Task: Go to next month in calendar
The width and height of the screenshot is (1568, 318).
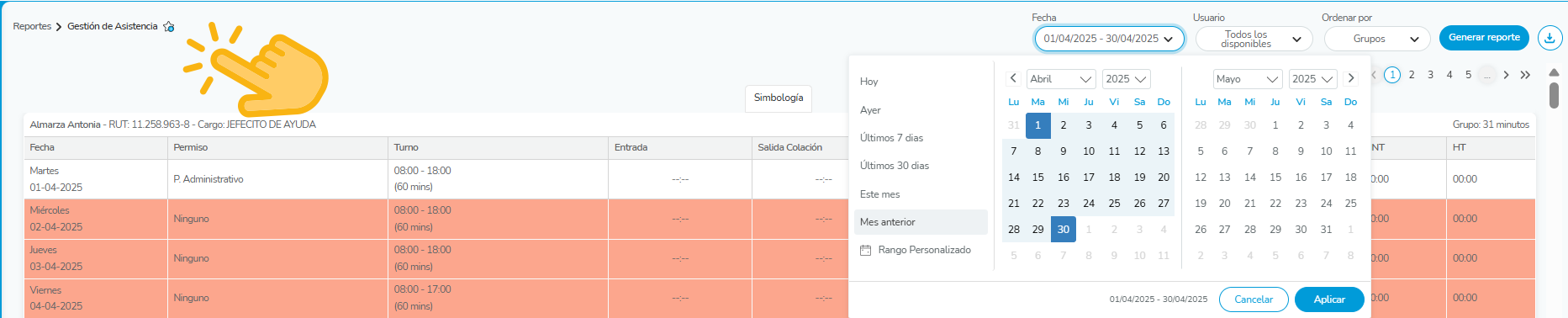Action: 1350,78
